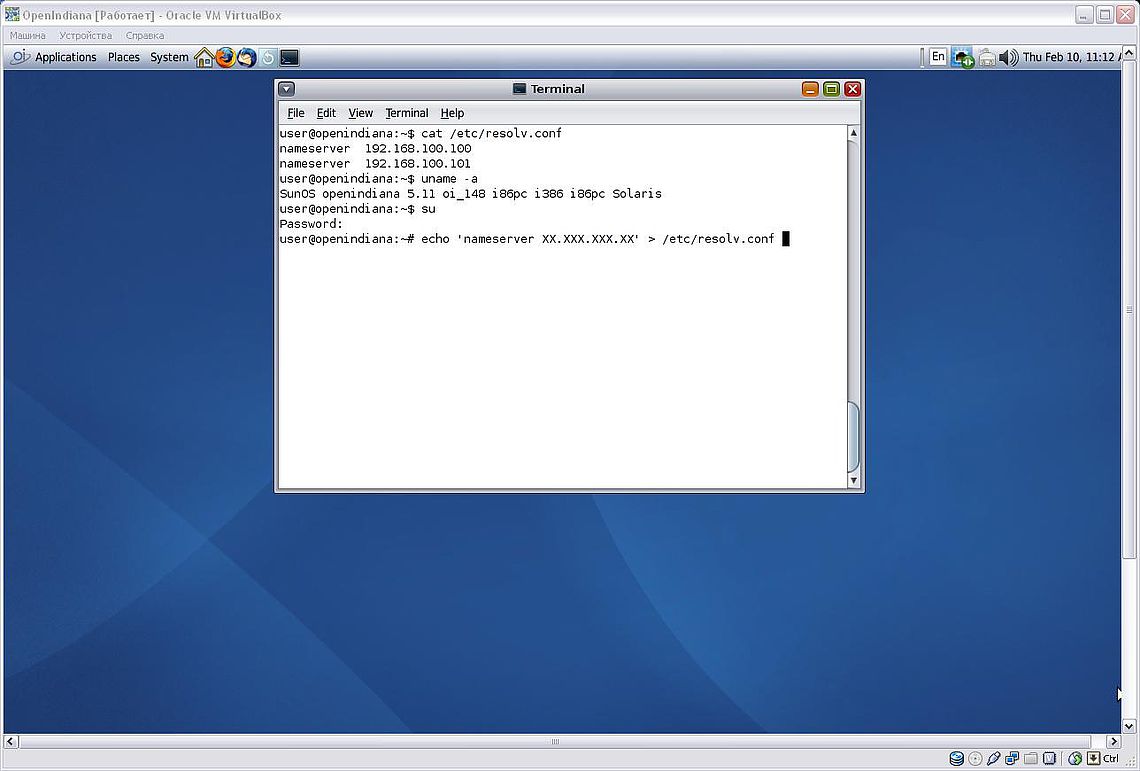Click the VirtualBox network adapters icon

1012,759
